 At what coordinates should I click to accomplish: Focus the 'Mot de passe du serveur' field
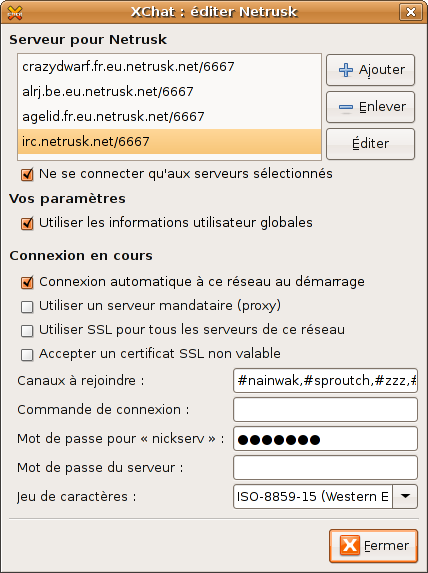325,467
